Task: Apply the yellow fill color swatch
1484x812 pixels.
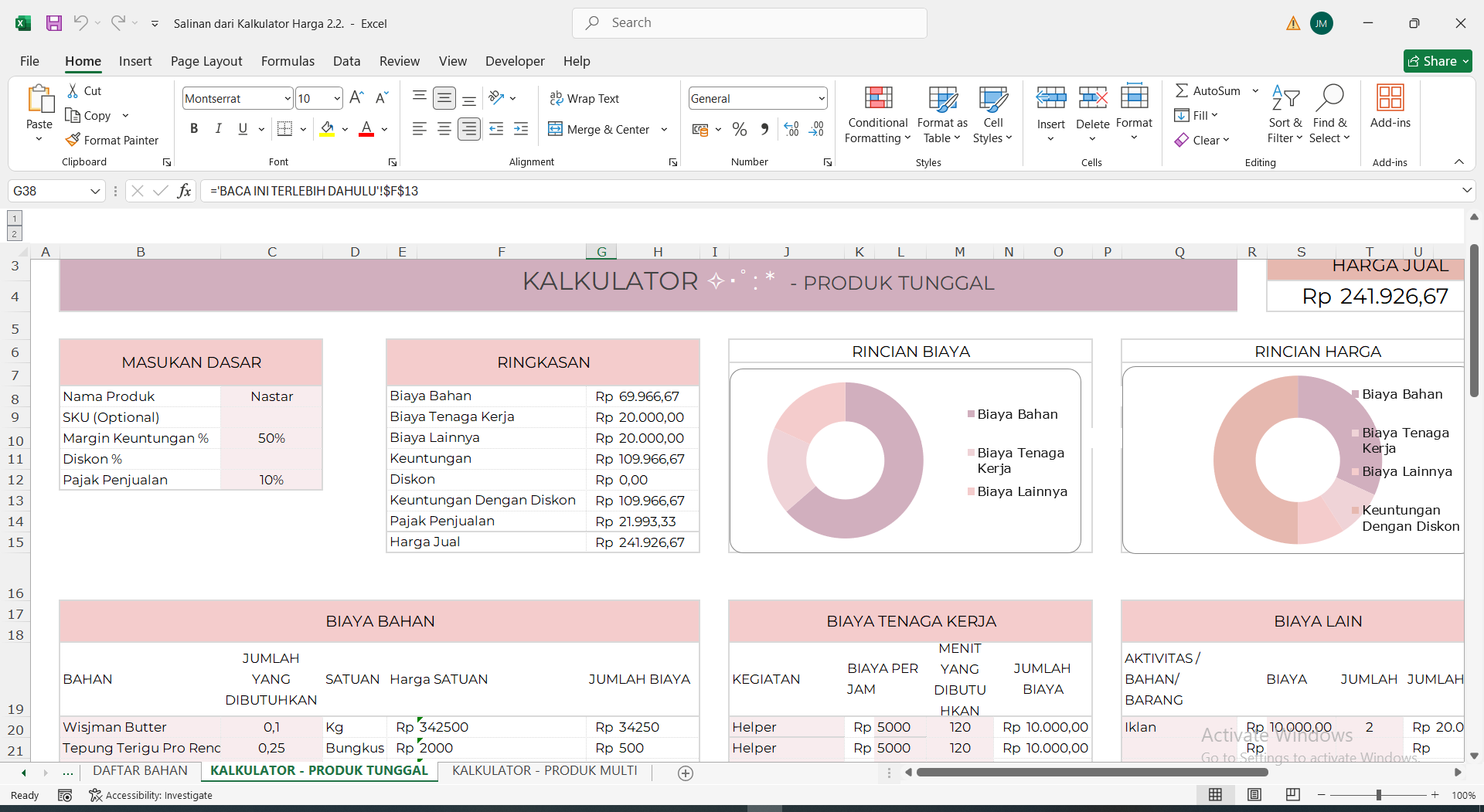Action: point(328,129)
